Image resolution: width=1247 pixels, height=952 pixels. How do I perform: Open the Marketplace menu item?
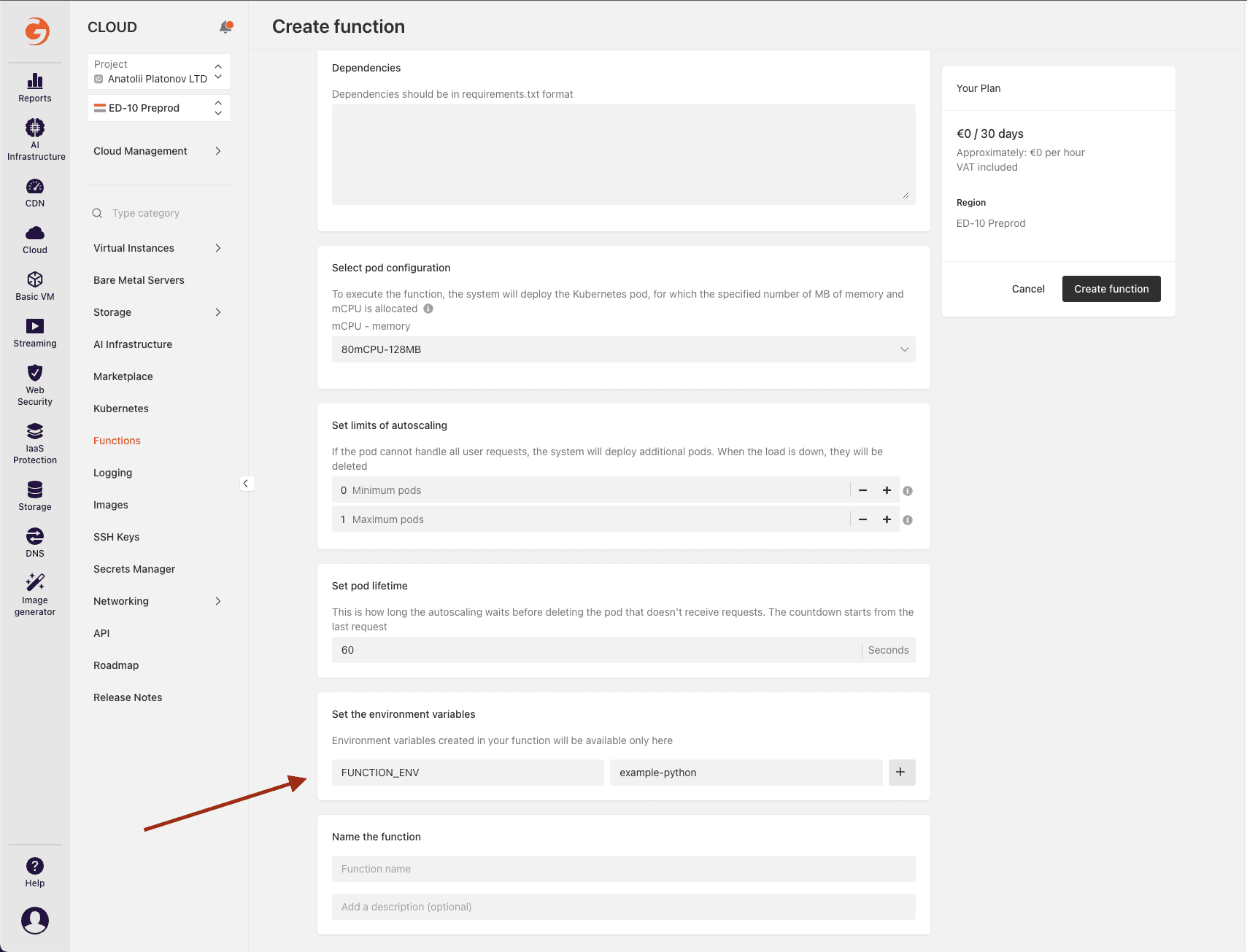[123, 376]
